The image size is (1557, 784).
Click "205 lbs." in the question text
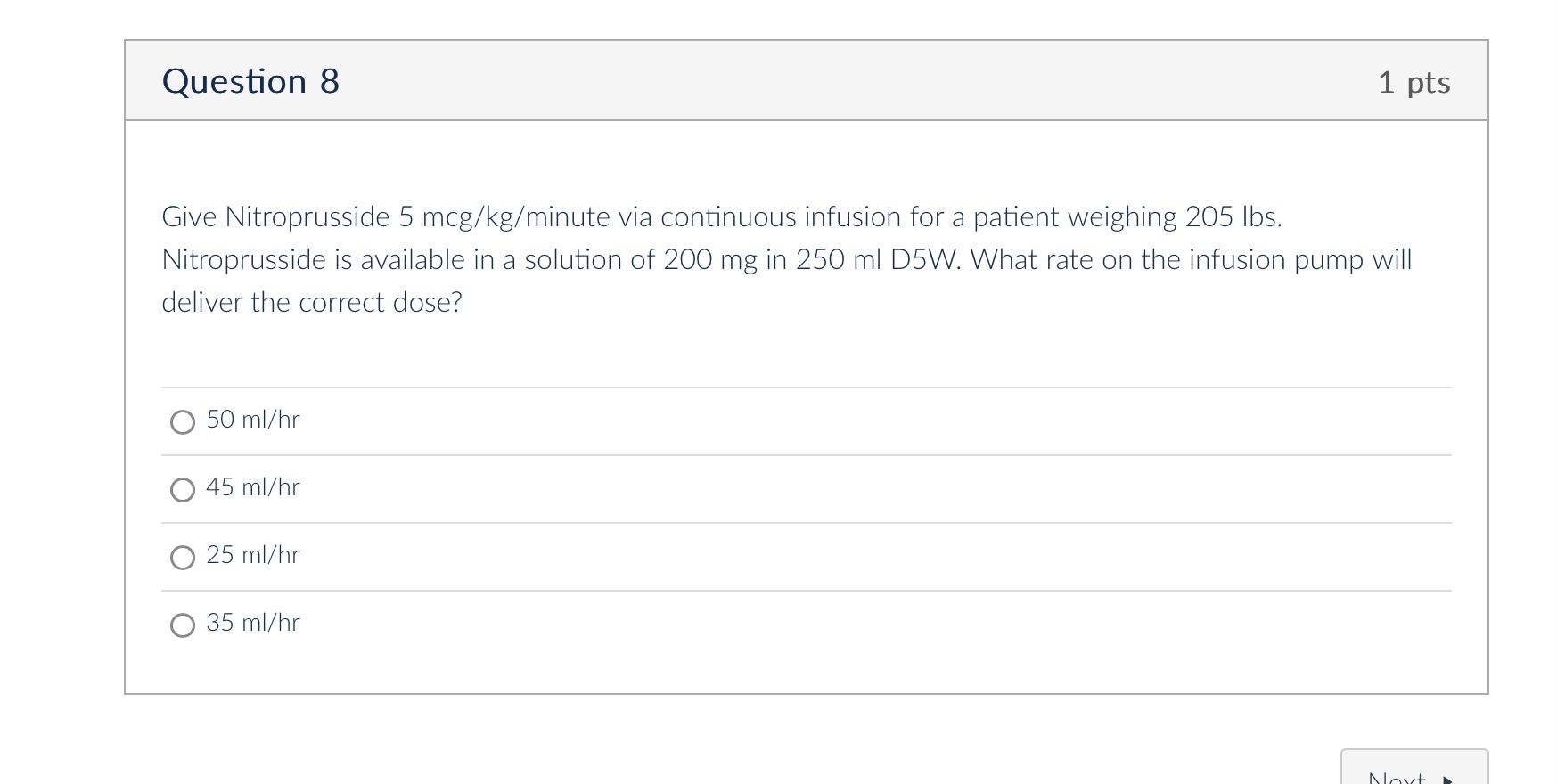[x=1233, y=216]
